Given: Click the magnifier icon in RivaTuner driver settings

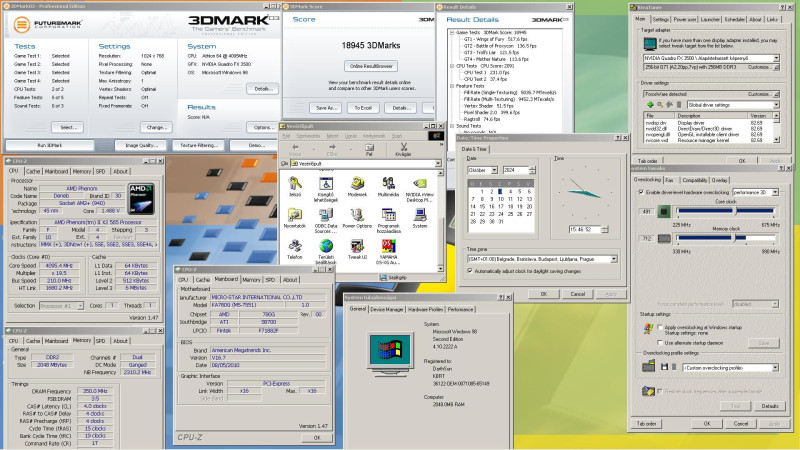Looking at the screenshot, I should (660, 105).
